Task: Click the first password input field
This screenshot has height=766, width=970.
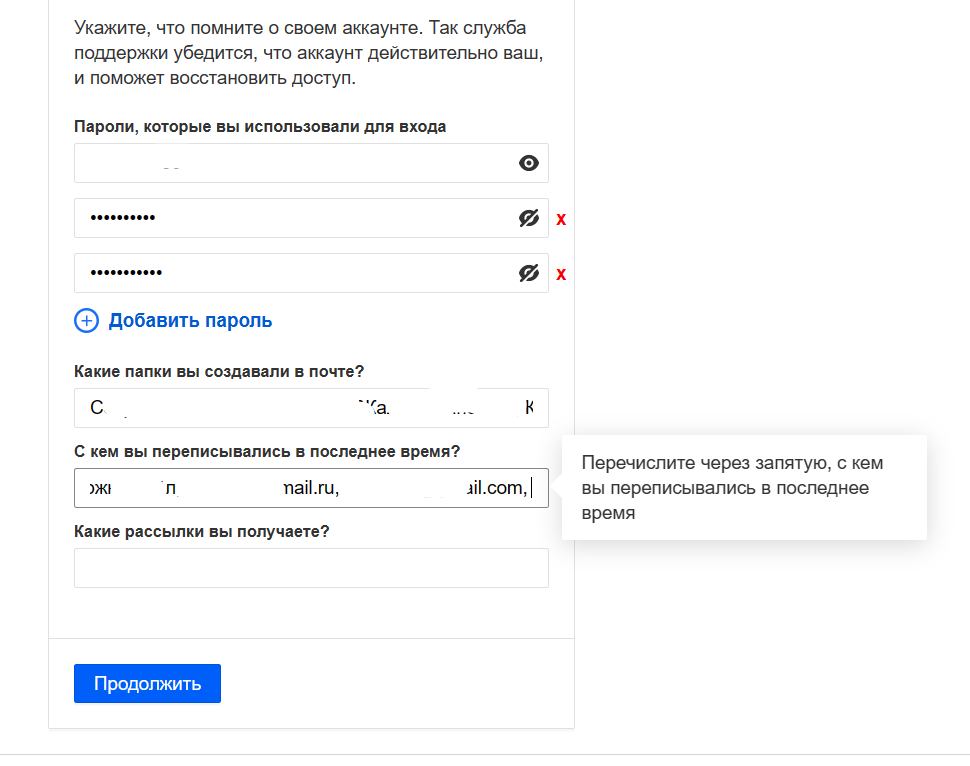Action: click(x=311, y=163)
